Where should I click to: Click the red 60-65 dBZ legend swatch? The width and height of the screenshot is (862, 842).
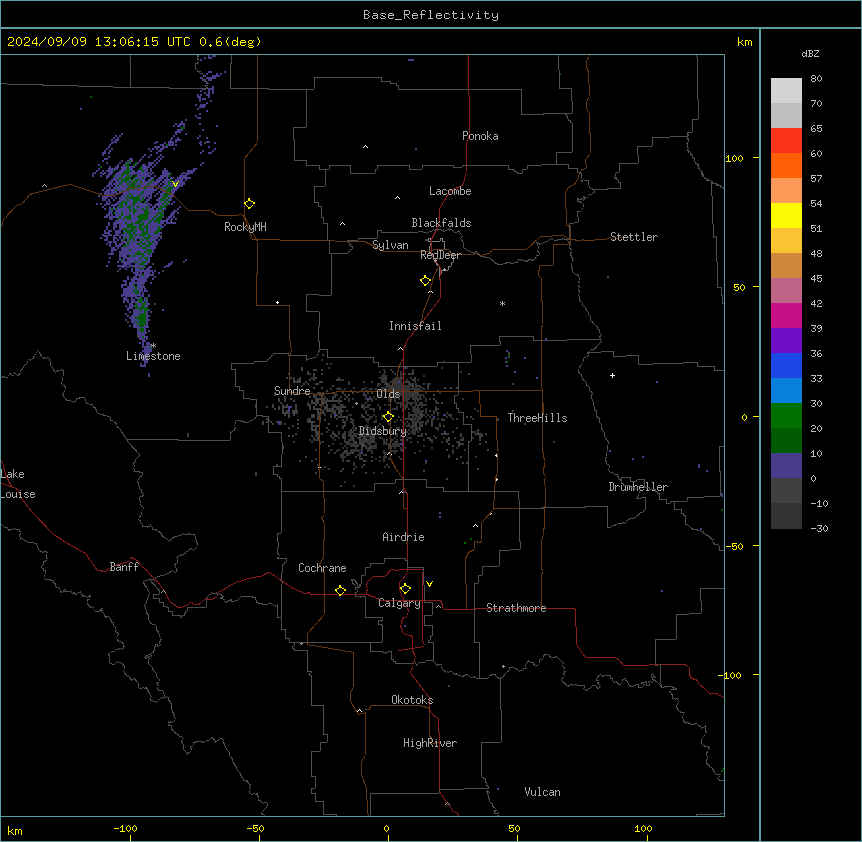(786, 140)
